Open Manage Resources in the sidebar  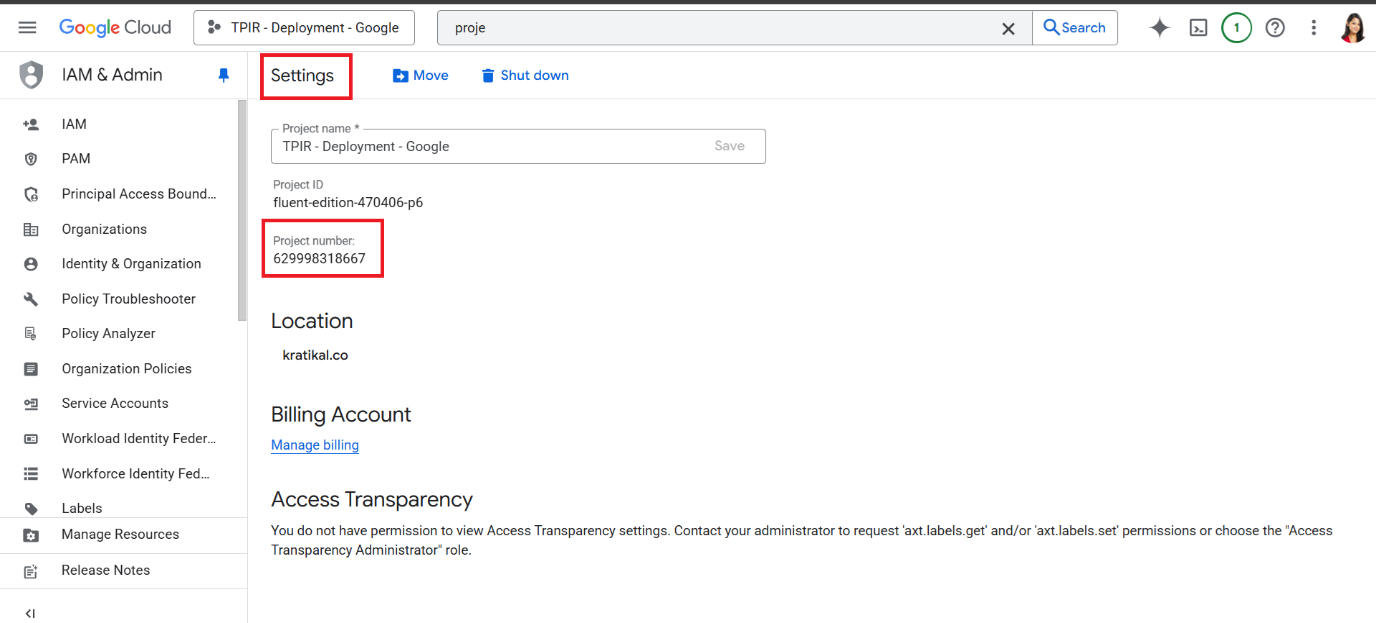[x=121, y=535]
